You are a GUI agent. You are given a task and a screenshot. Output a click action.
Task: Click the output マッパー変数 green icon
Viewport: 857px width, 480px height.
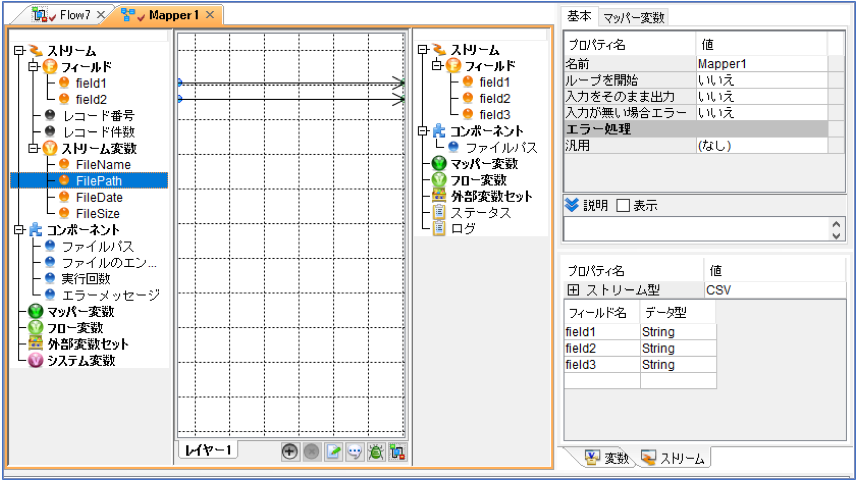[439, 163]
